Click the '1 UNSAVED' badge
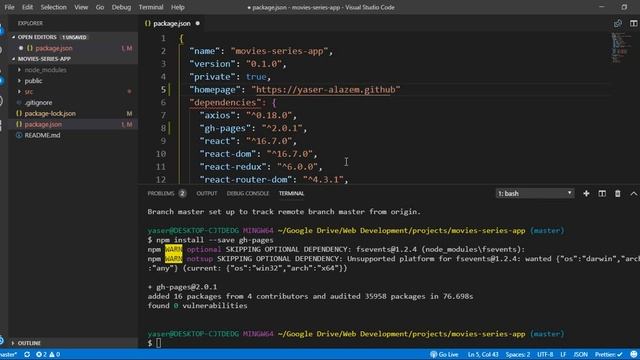This screenshot has width=640, height=360. pos(74,37)
